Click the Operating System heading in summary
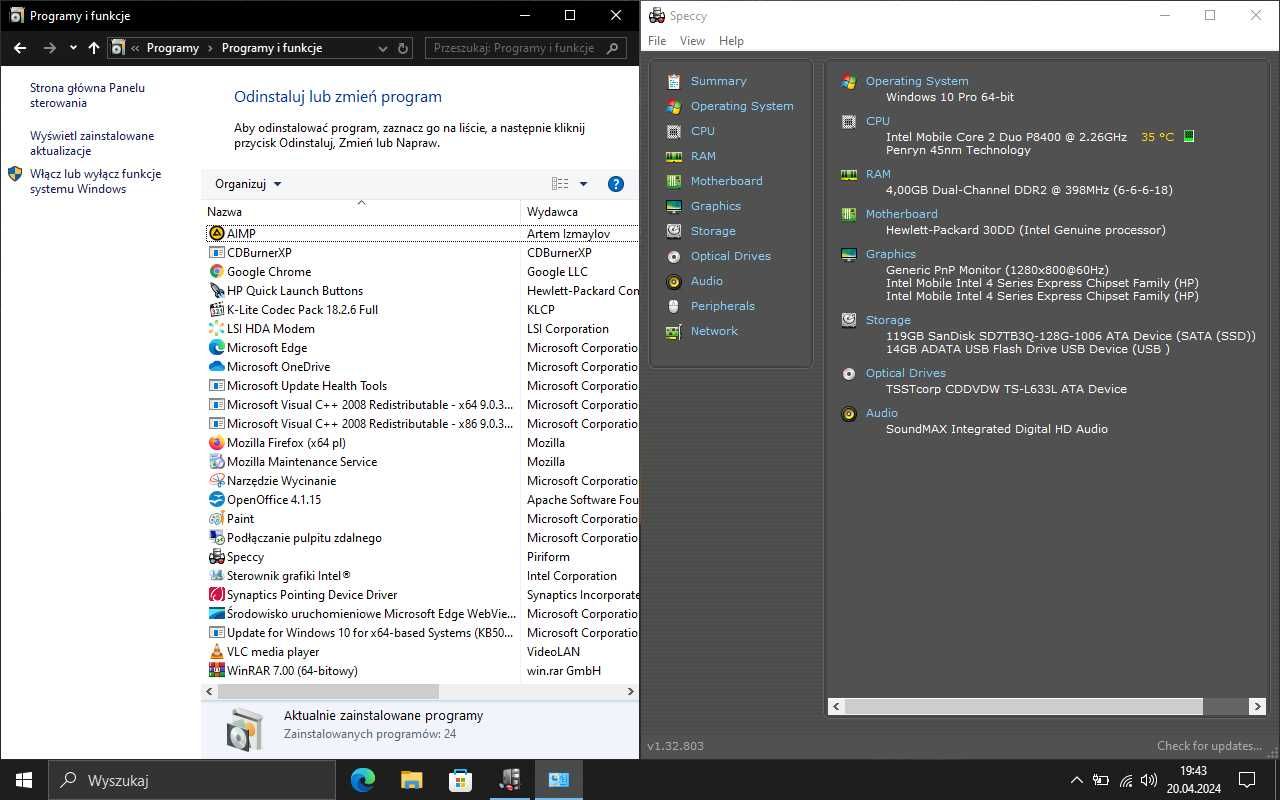This screenshot has width=1280, height=800. click(917, 81)
